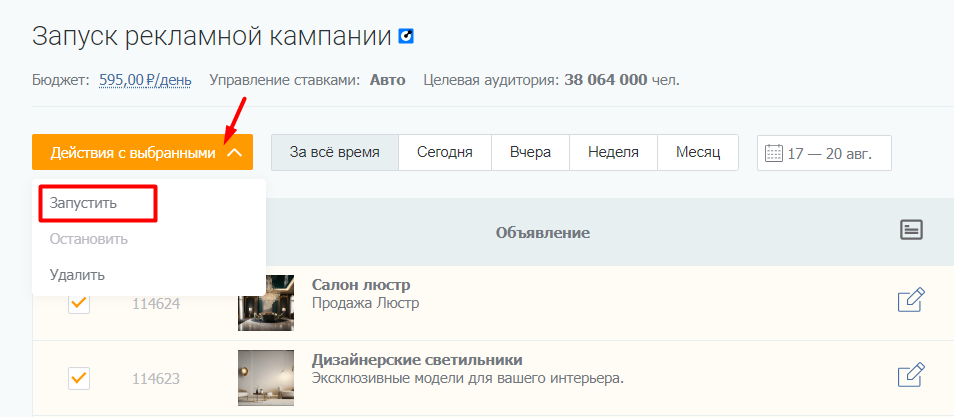Show statistics for Месяц

[697, 153]
